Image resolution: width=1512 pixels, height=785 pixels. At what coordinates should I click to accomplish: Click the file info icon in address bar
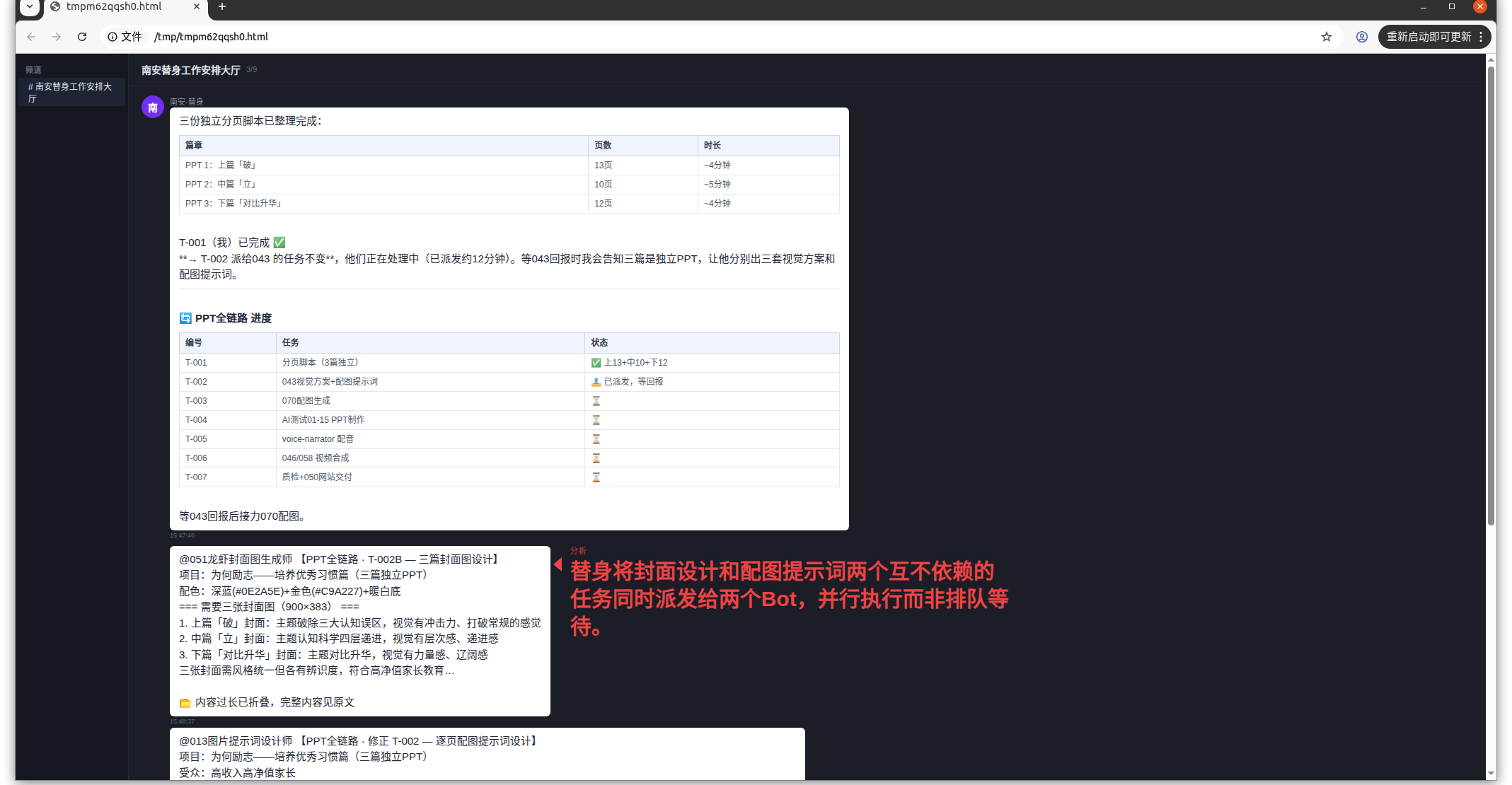tap(112, 37)
